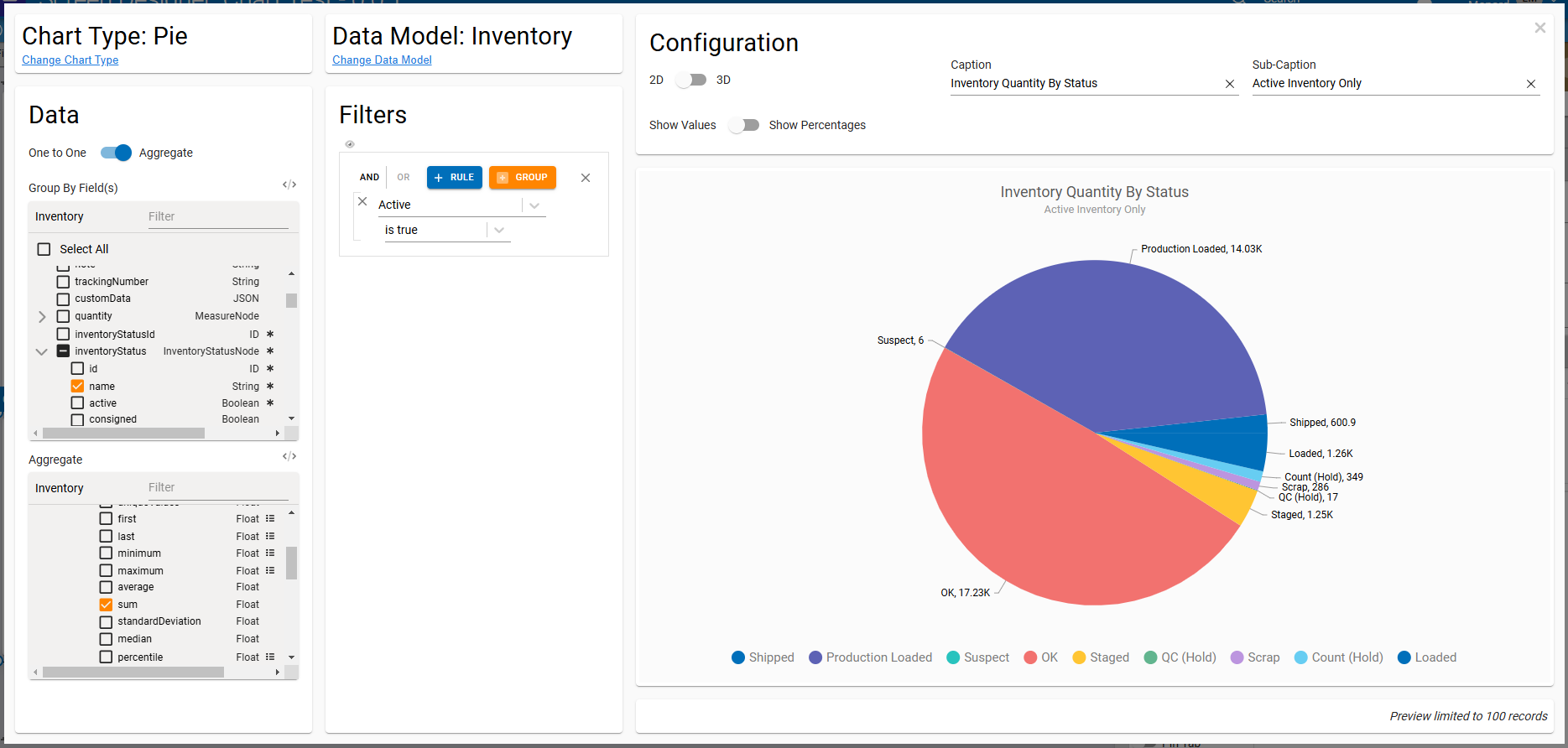Viewport: 1568px width, 748px height.
Task: Click list icon next to maximum aggregate
Action: tap(270, 570)
